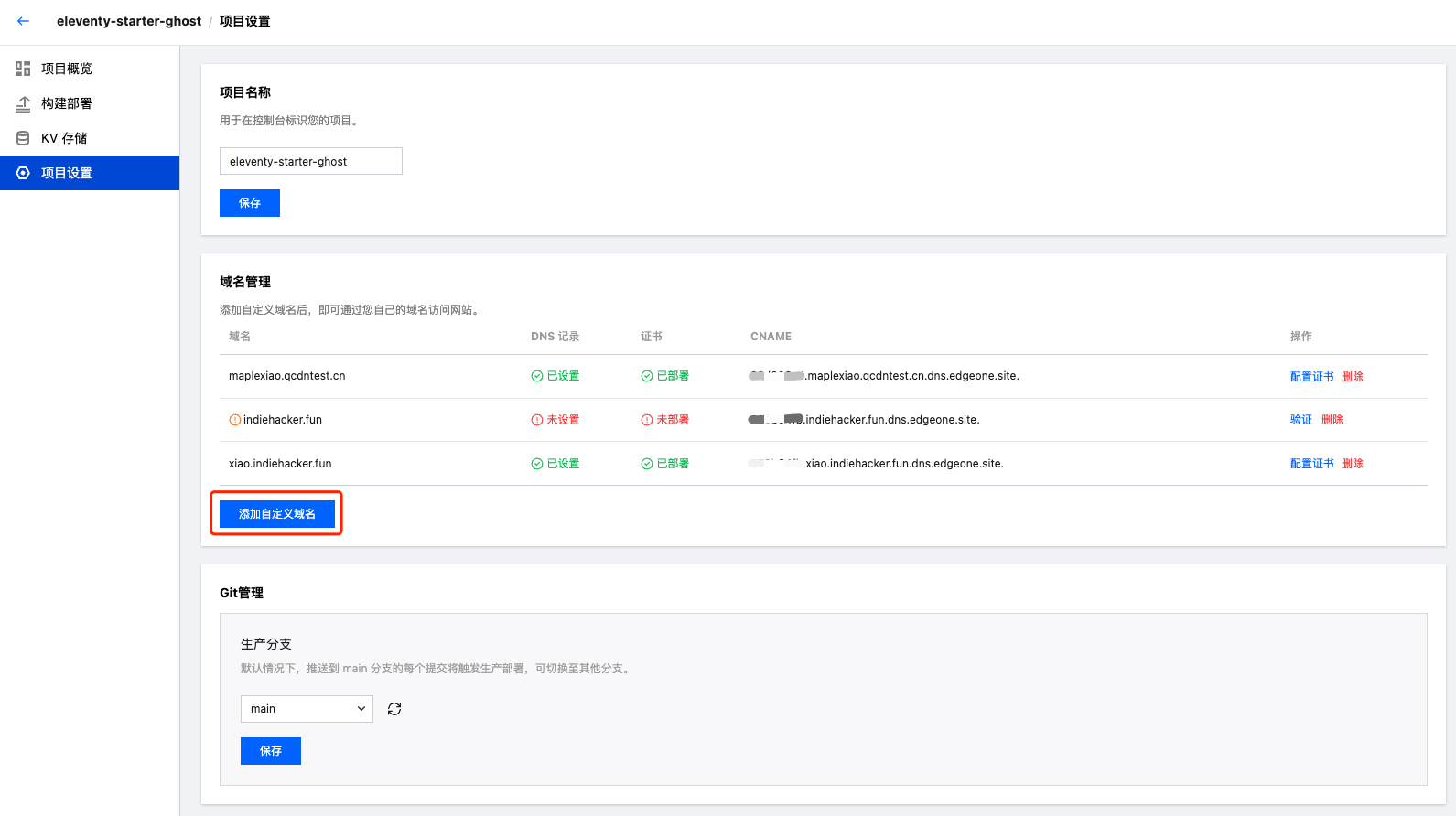Click the 添加自定义域名 button
The height and width of the screenshot is (816, 1456).
click(276, 514)
